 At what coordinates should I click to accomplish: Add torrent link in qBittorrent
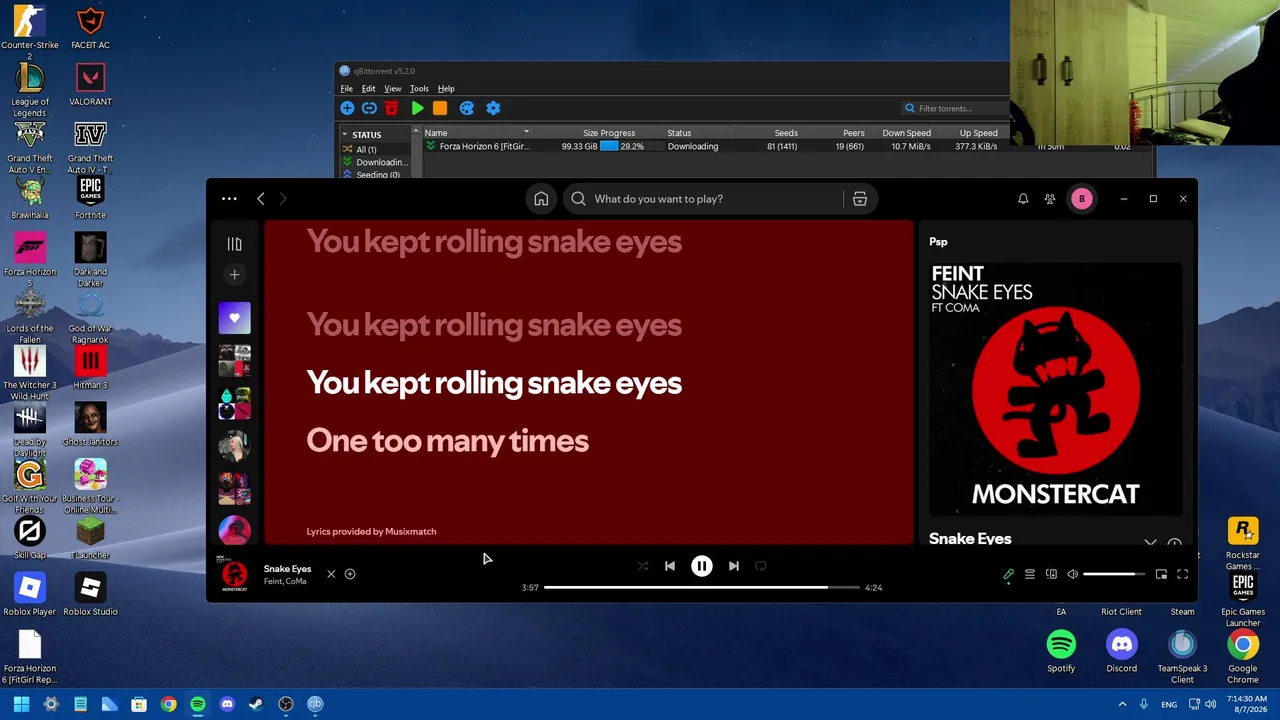pos(369,108)
